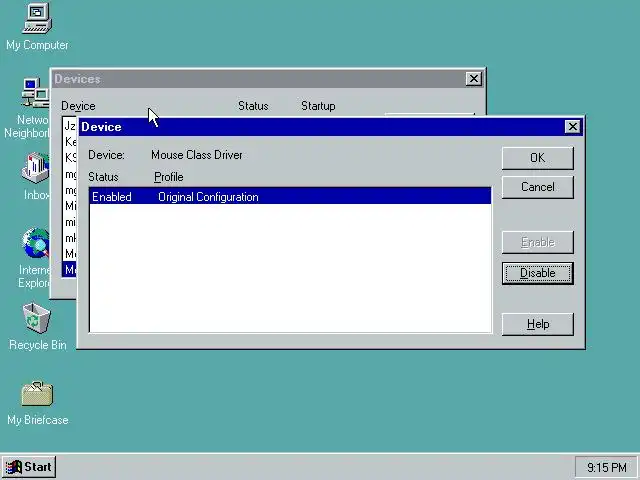Click the Mouse Class Driver device name
Image resolution: width=640 pixels, height=480 pixels.
click(x=197, y=155)
